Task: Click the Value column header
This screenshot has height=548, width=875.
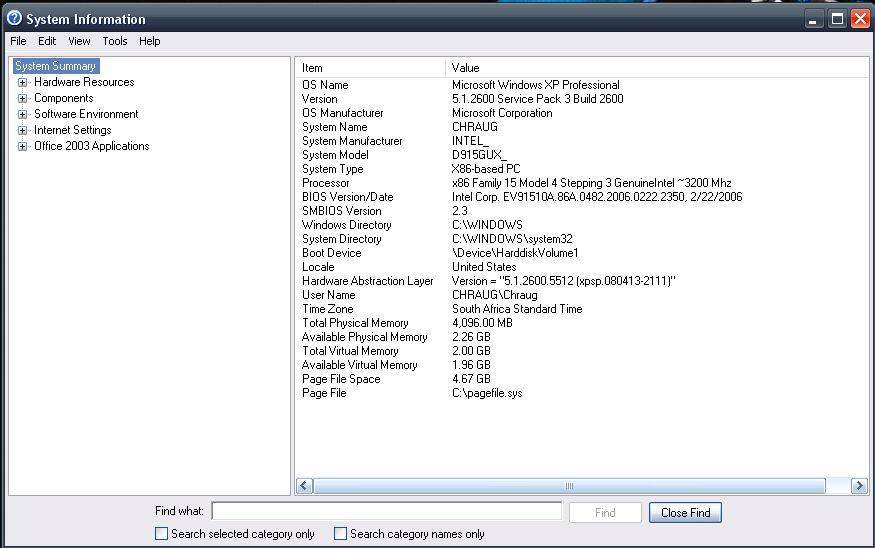Action: (x=657, y=68)
